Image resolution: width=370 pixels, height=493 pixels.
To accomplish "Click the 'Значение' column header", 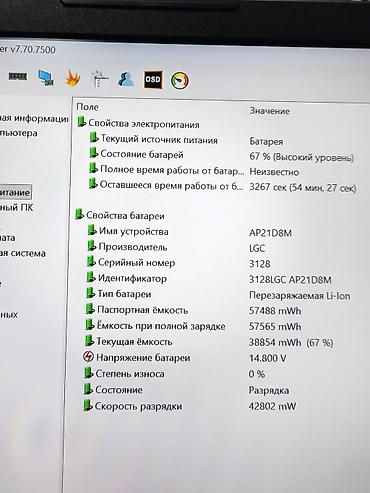I will [270, 111].
